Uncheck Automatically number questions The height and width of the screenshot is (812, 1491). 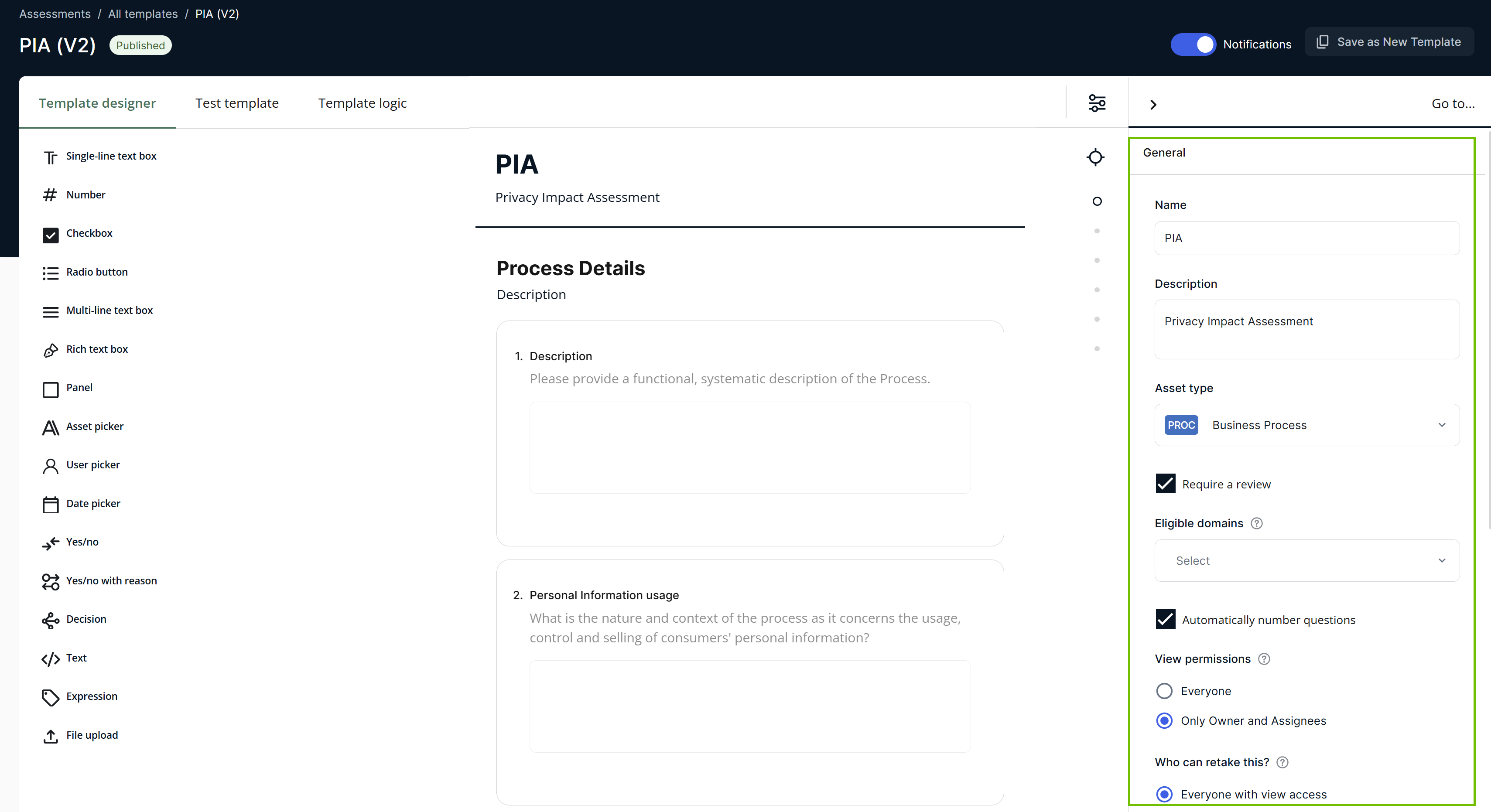click(x=1165, y=619)
